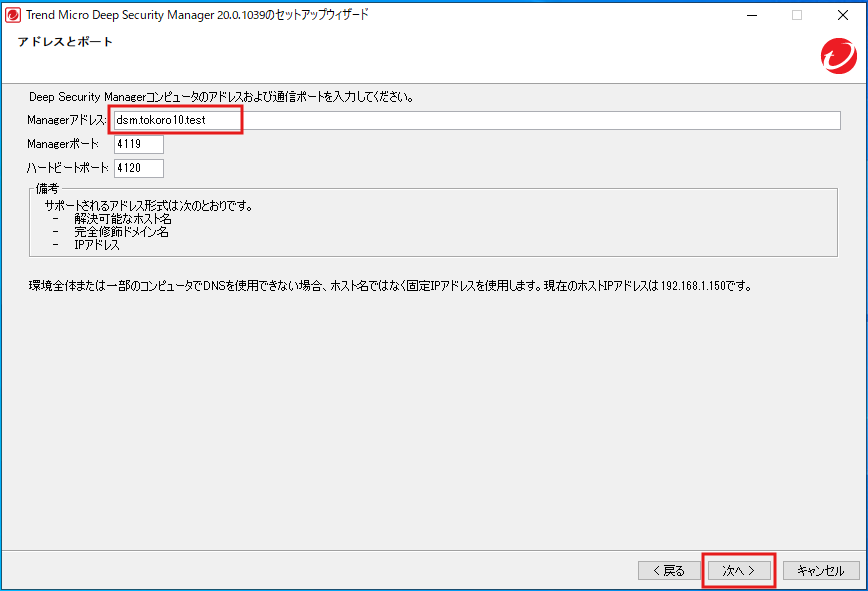Click the ハートビートポート label
The width and height of the screenshot is (868, 591).
67,168
